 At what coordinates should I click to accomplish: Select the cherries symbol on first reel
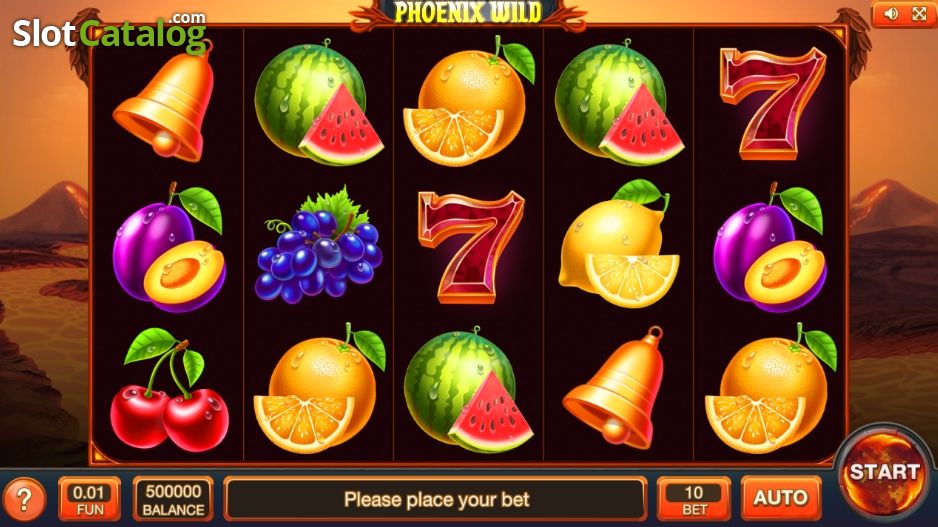pyautogui.click(x=169, y=389)
